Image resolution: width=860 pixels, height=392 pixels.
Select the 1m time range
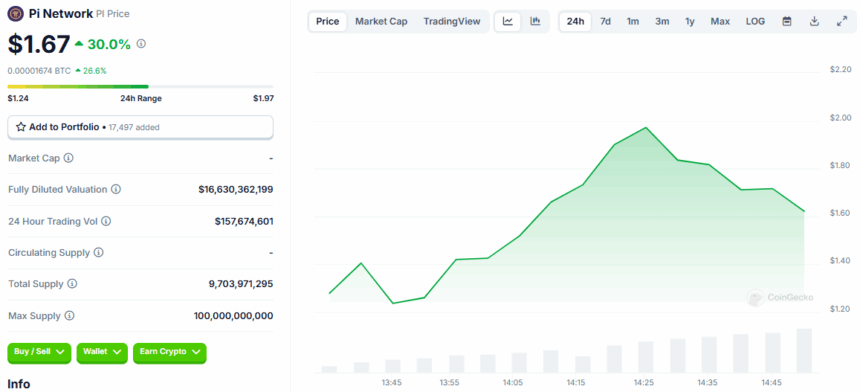coord(633,22)
